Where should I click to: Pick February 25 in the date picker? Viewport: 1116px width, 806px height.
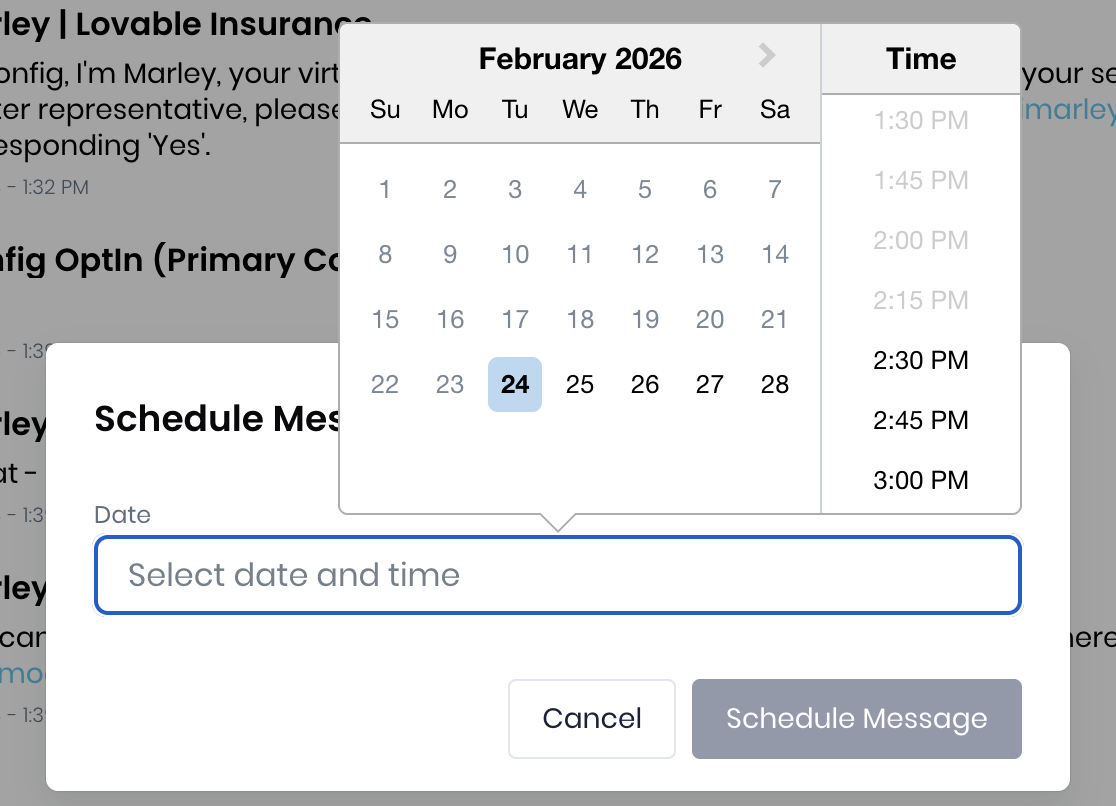(x=580, y=384)
